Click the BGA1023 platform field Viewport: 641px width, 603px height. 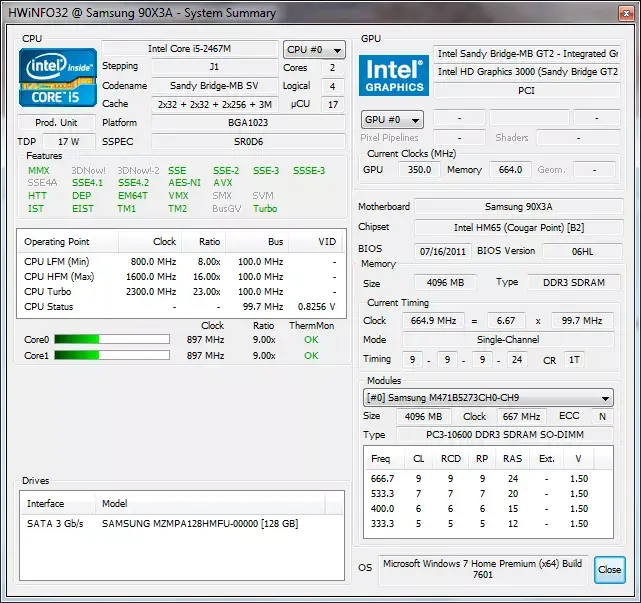coord(248,123)
